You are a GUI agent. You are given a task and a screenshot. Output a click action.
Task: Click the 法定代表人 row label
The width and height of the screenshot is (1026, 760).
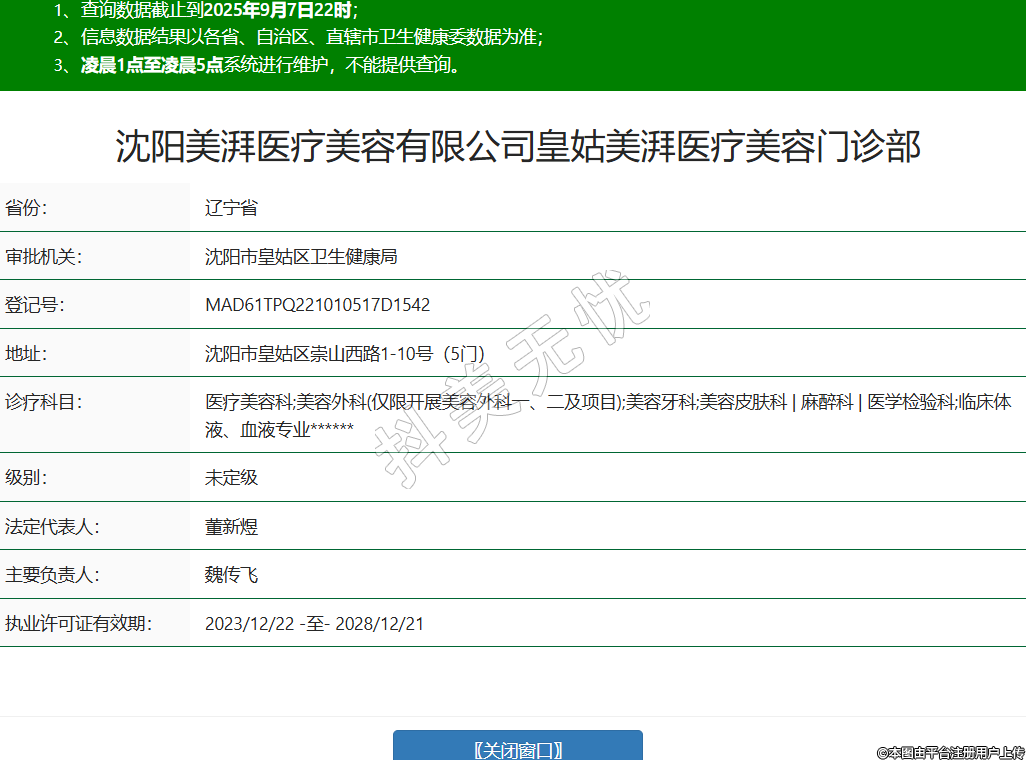click(x=52, y=526)
